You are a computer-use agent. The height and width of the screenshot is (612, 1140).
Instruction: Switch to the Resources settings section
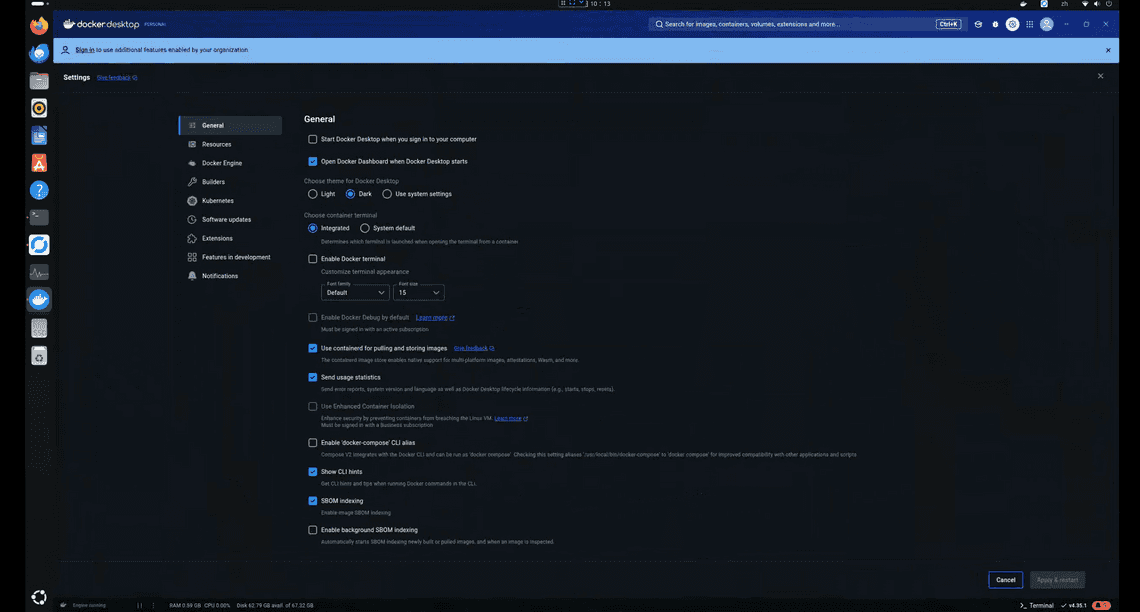click(x=216, y=144)
